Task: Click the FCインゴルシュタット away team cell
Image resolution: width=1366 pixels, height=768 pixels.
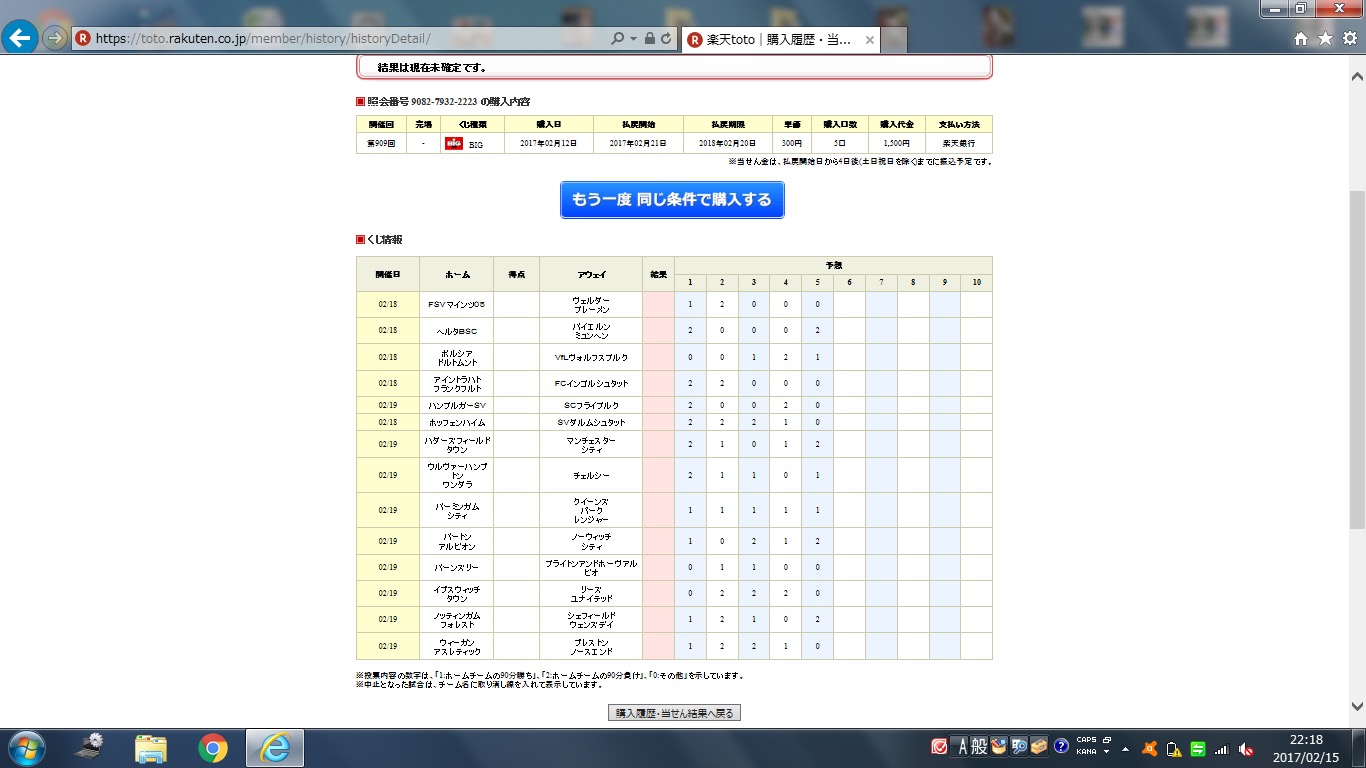Action: click(591, 383)
